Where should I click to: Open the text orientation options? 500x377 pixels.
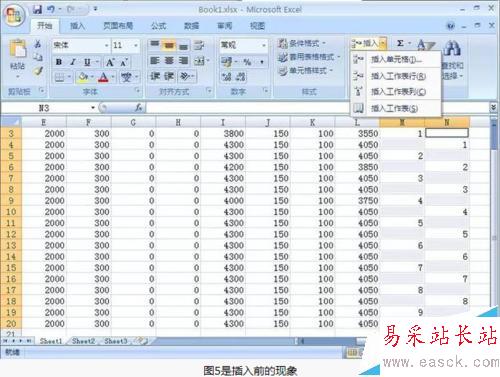pyautogui.click(x=185, y=76)
